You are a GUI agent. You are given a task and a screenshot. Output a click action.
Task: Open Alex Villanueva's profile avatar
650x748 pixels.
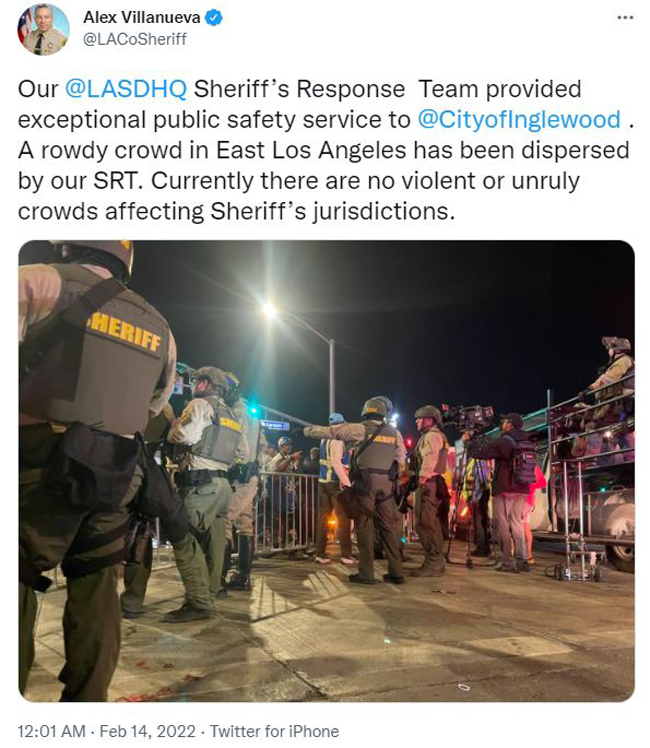43,30
